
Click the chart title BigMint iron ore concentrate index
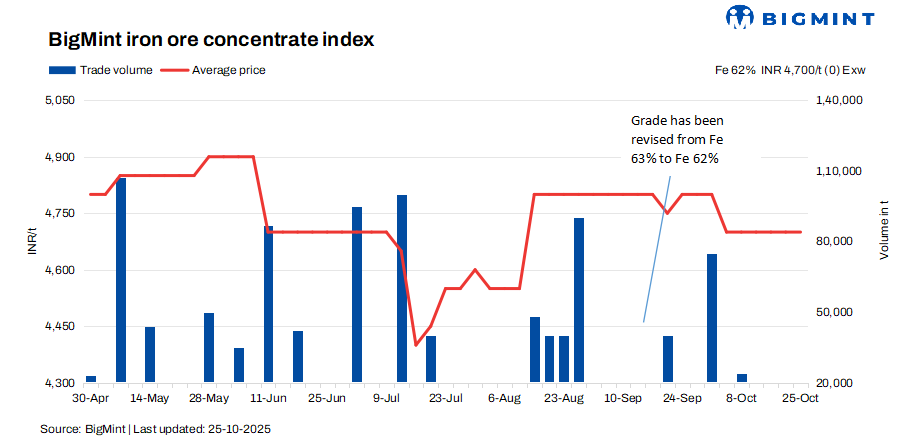pyautogui.click(x=211, y=41)
